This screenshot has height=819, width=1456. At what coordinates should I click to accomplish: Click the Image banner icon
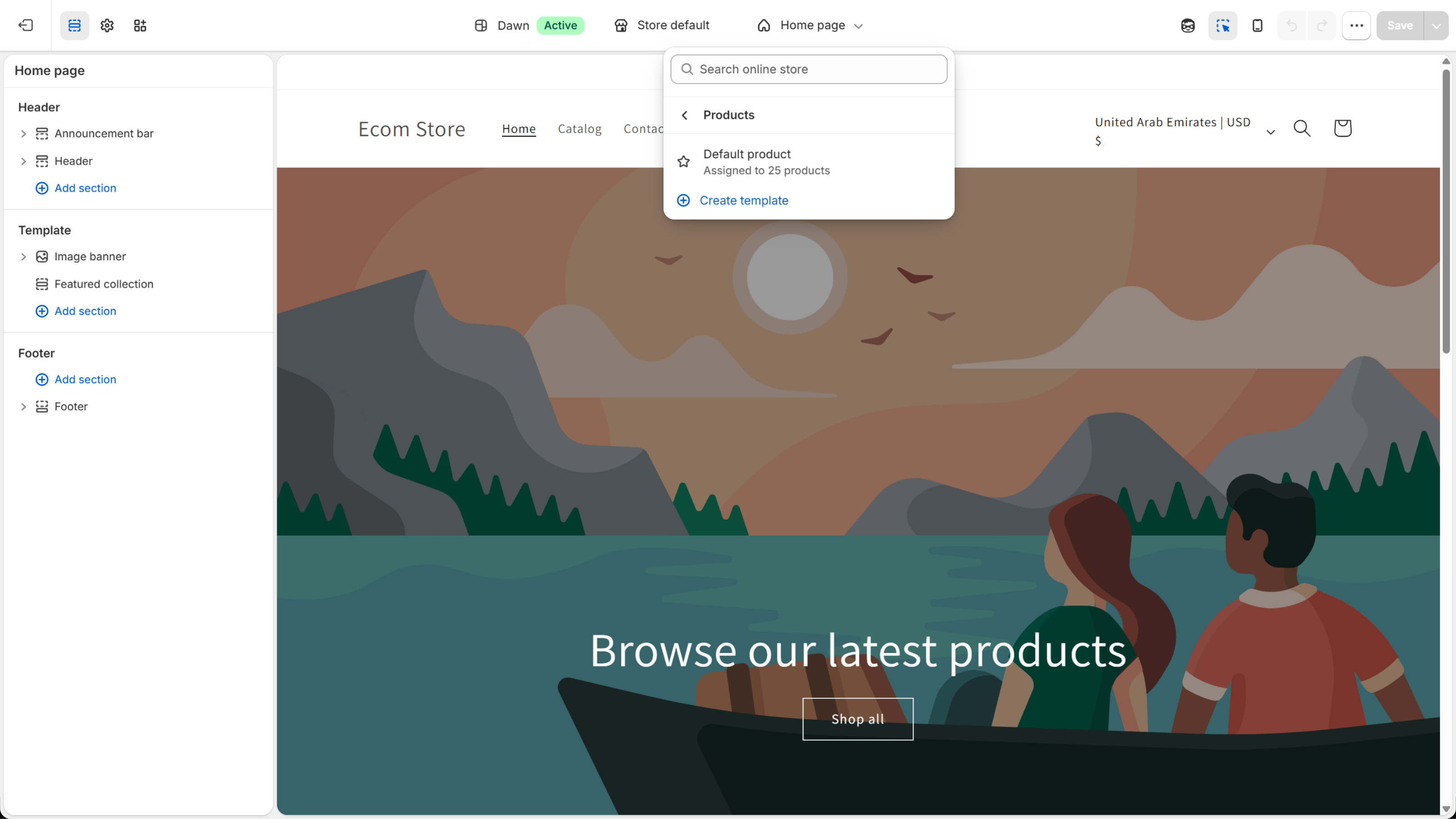tap(42, 257)
